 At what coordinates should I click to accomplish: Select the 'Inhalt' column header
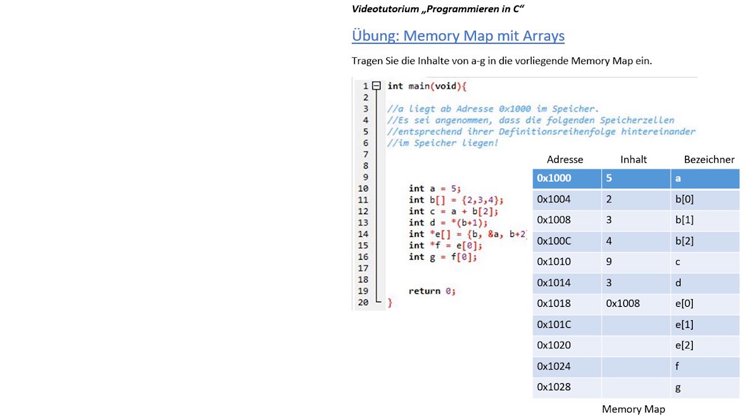633,159
